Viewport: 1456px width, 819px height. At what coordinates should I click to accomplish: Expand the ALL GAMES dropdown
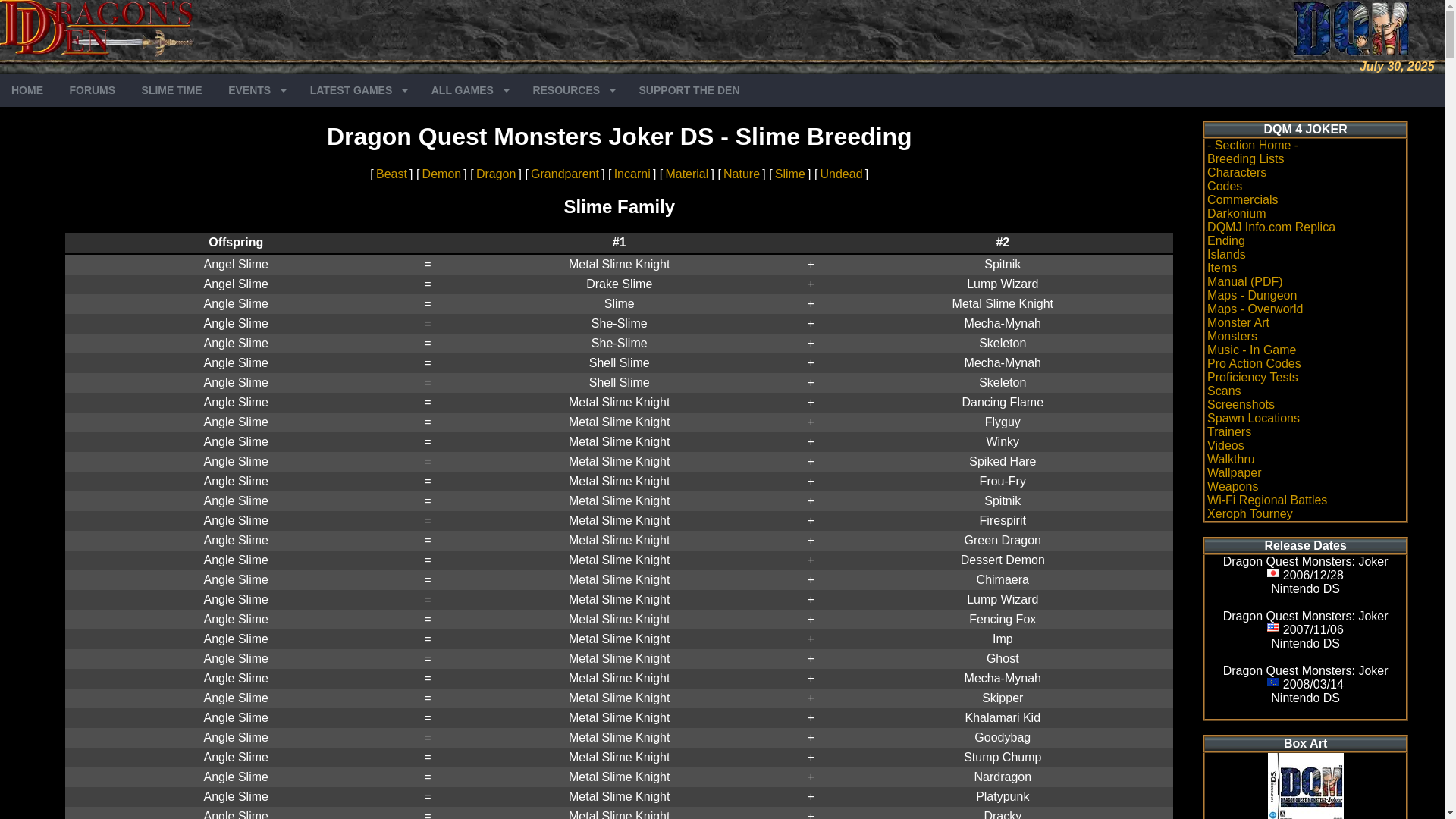(x=469, y=90)
